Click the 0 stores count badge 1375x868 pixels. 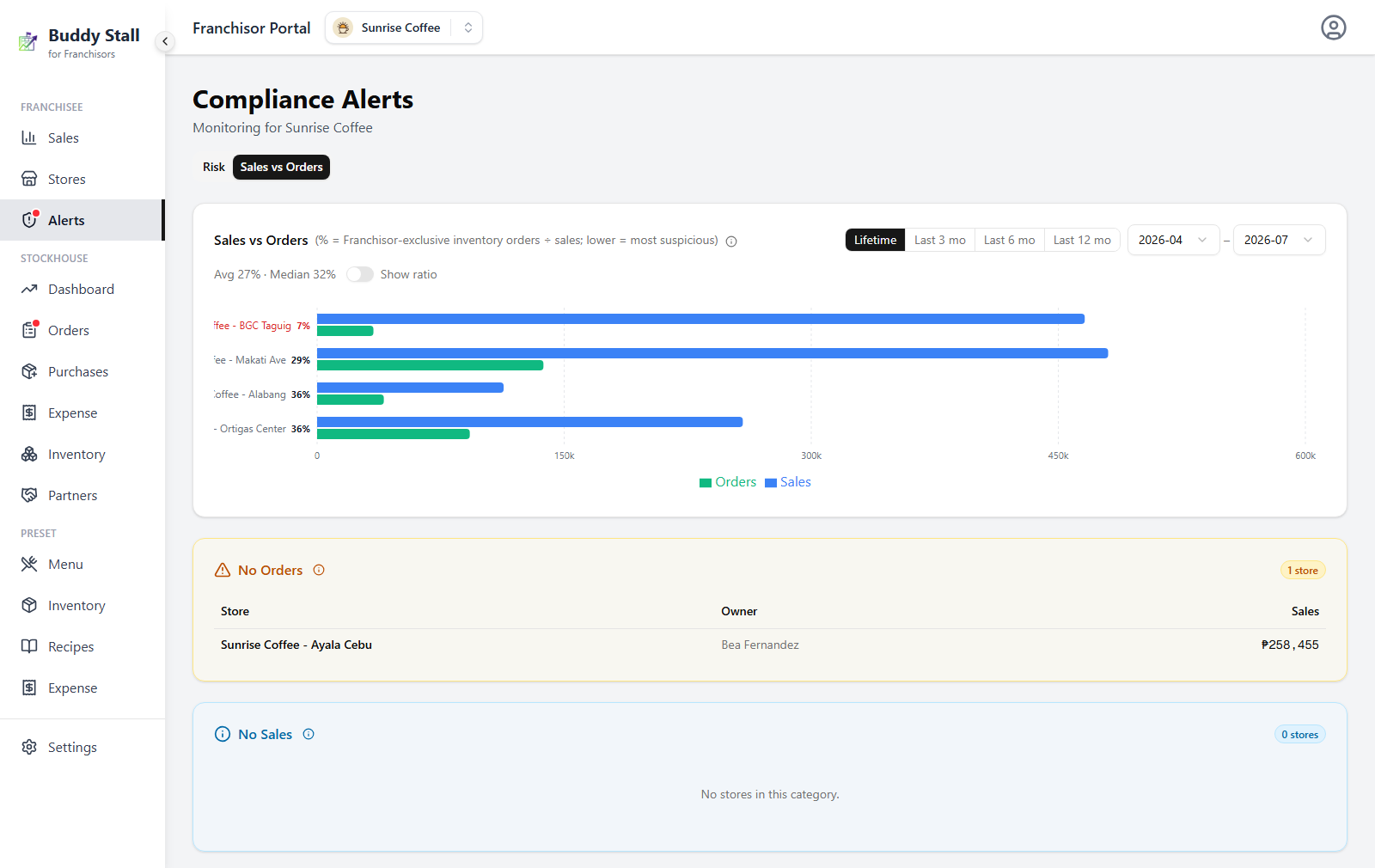click(1300, 734)
